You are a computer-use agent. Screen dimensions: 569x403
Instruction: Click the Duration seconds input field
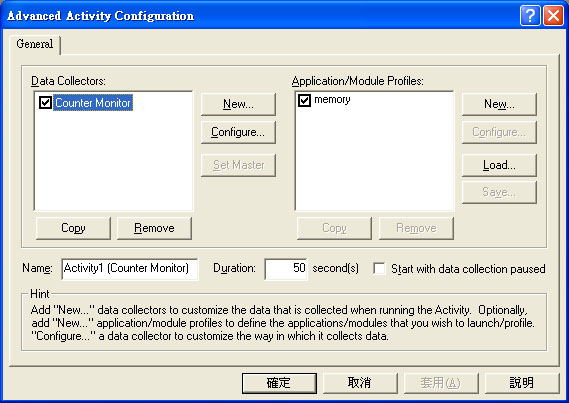click(x=286, y=269)
